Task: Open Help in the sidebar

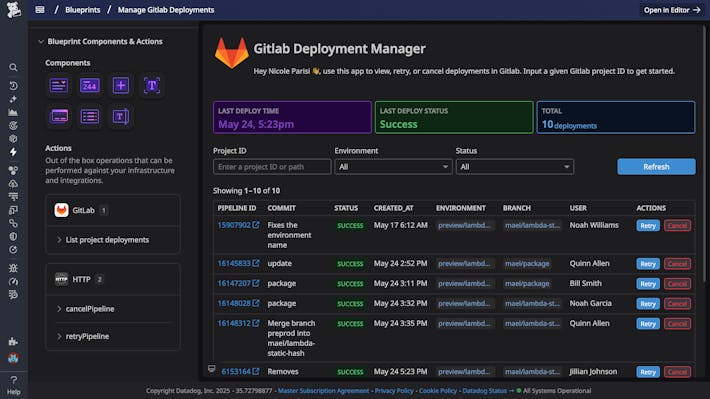Action: [14, 385]
